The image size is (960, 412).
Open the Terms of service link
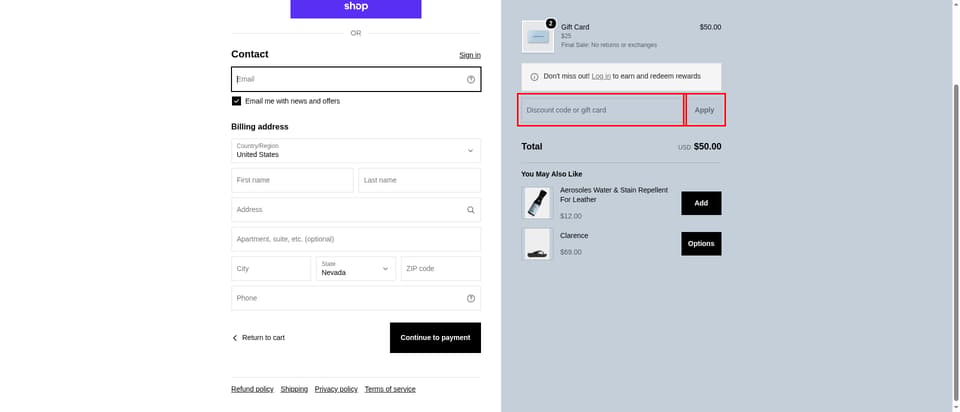(x=390, y=389)
